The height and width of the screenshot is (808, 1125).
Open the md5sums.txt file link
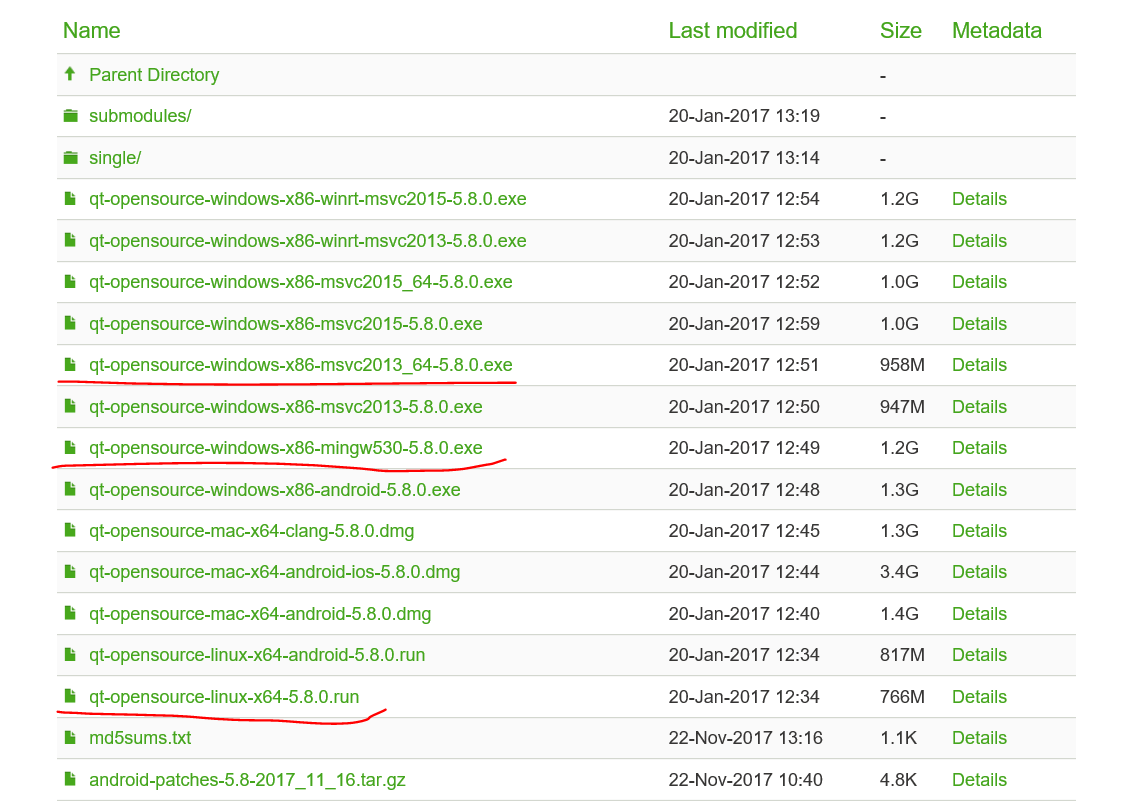pos(140,738)
